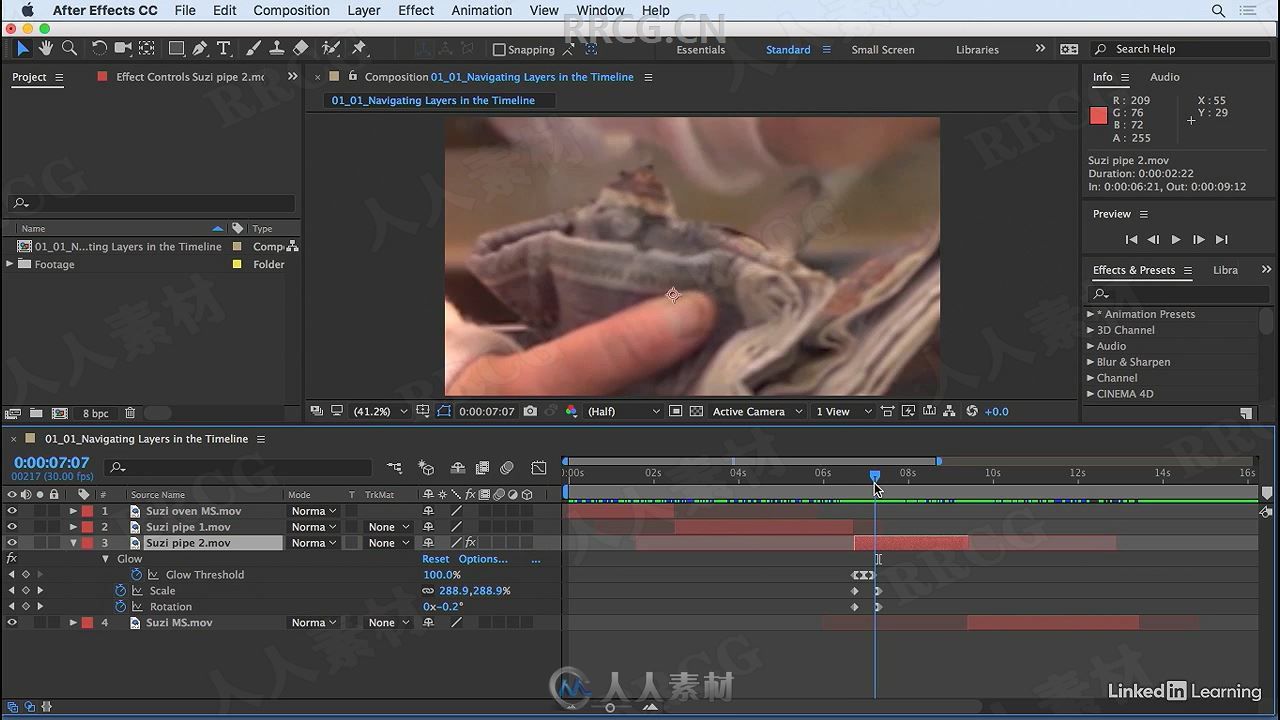Expand the Footage folder
1280x720 pixels.
click(10, 264)
